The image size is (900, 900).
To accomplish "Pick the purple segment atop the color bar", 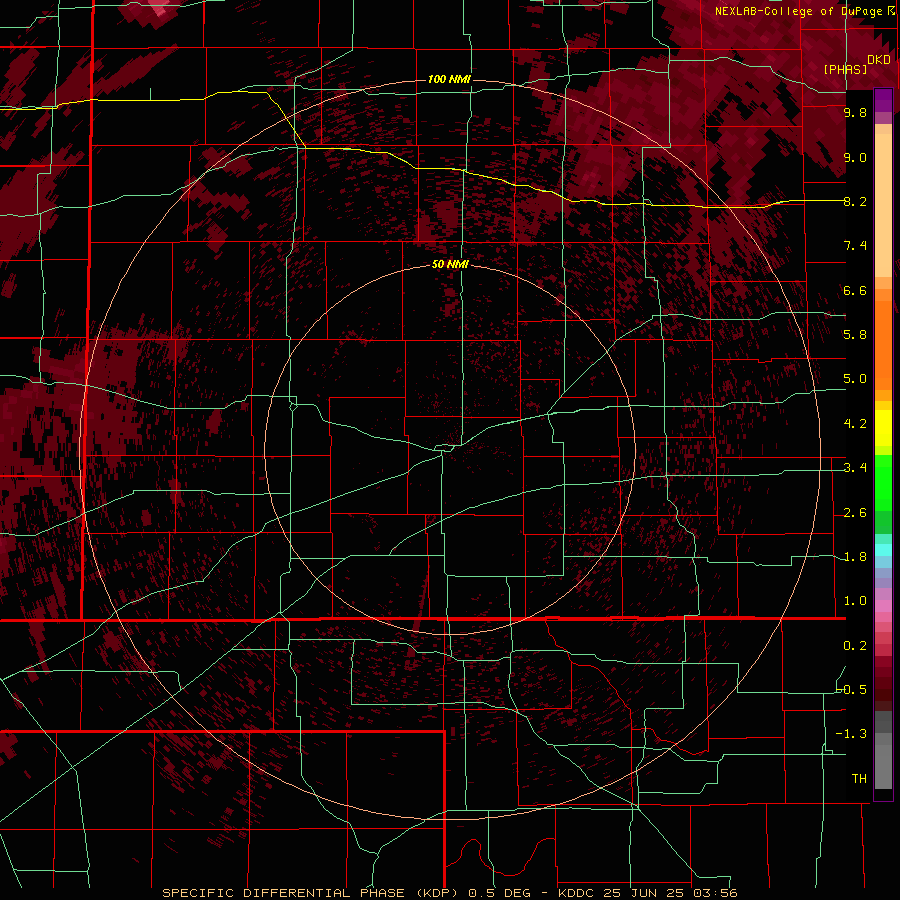I will click(x=883, y=100).
